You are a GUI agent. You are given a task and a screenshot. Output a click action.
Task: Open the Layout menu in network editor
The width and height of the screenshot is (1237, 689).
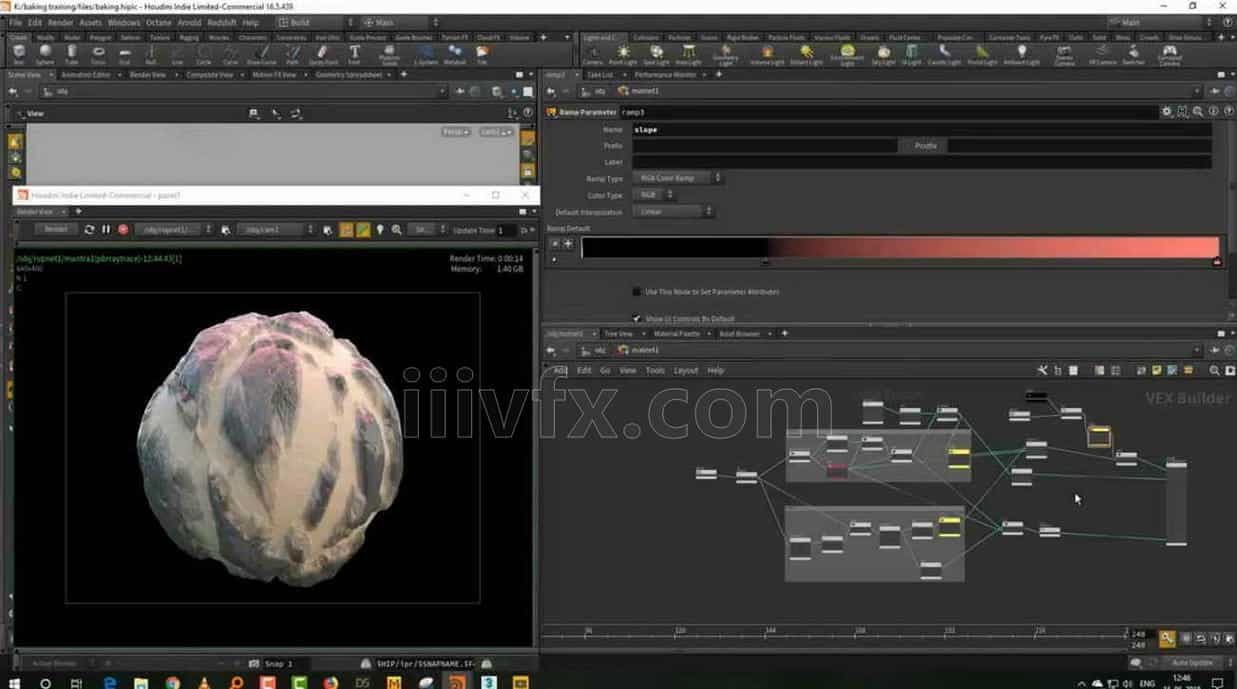pyautogui.click(x=686, y=371)
